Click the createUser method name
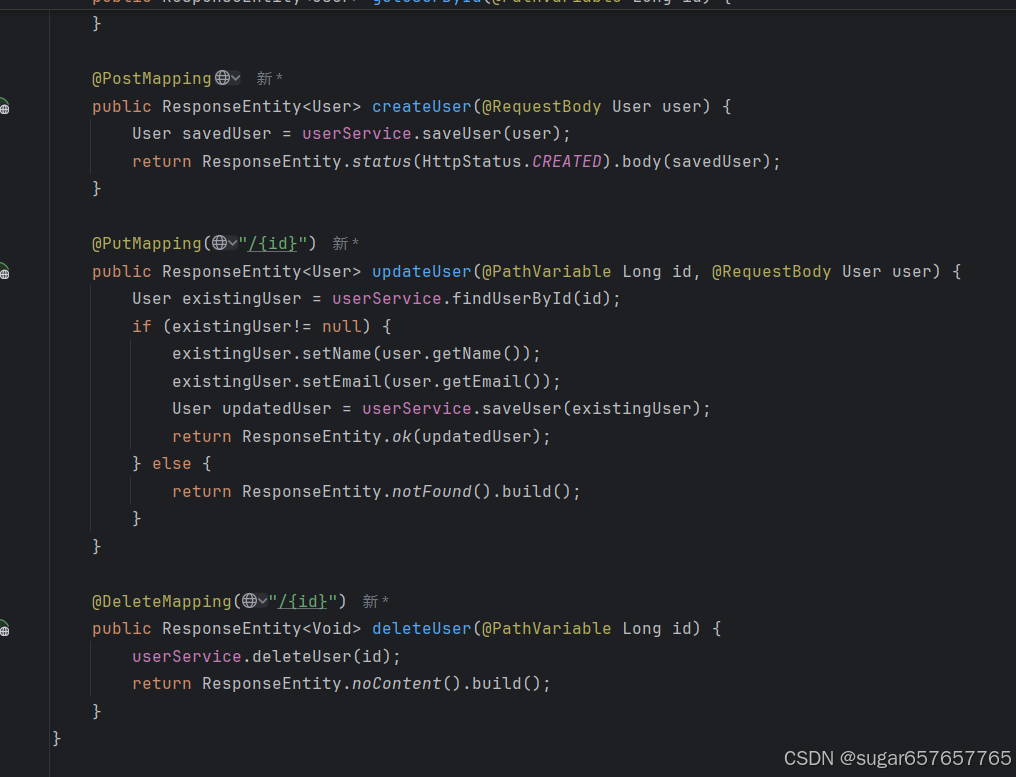The image size is (1016, 777). [x=422, y=106]
